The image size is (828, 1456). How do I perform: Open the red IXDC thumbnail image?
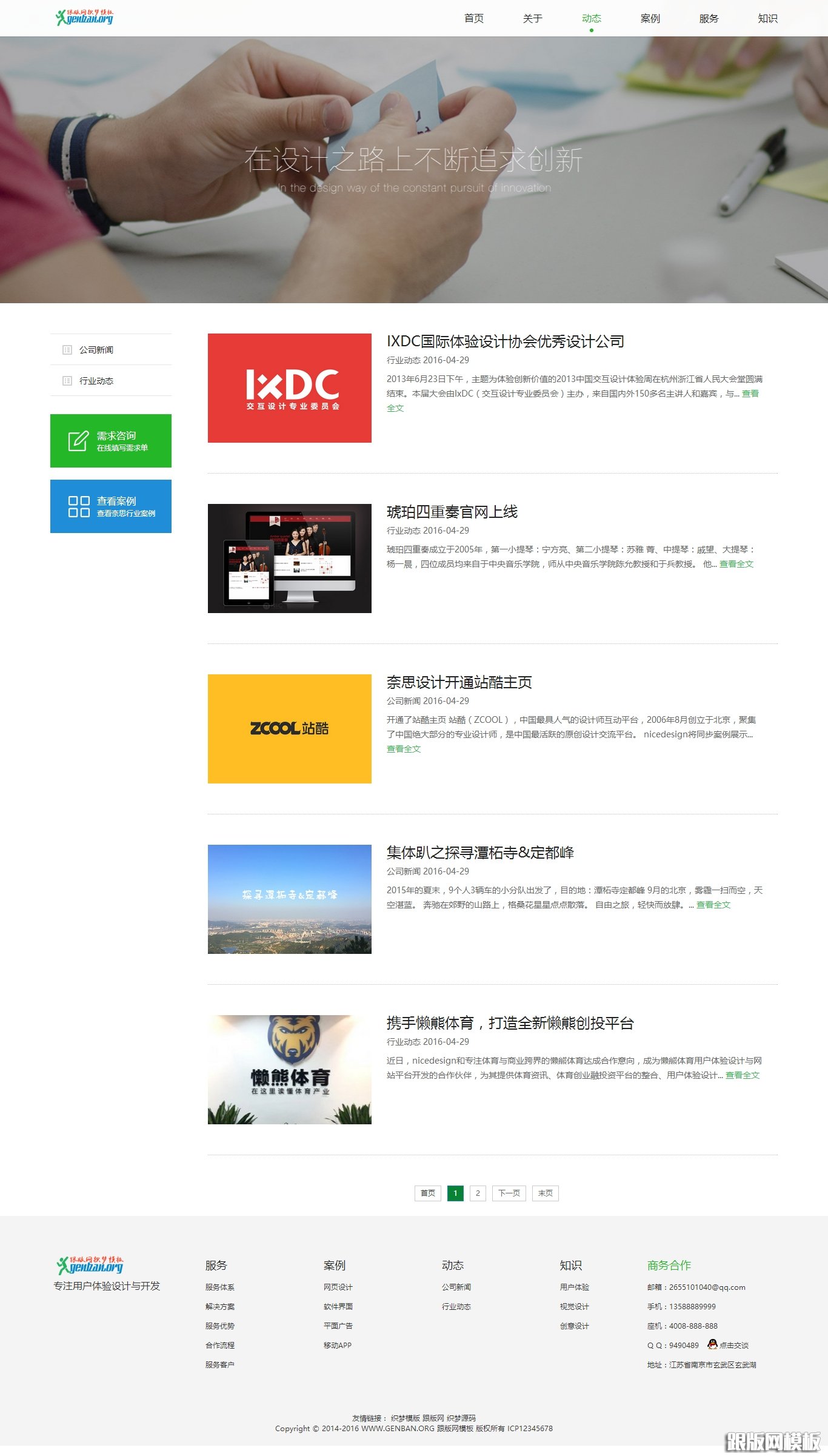tap(290, 388)
